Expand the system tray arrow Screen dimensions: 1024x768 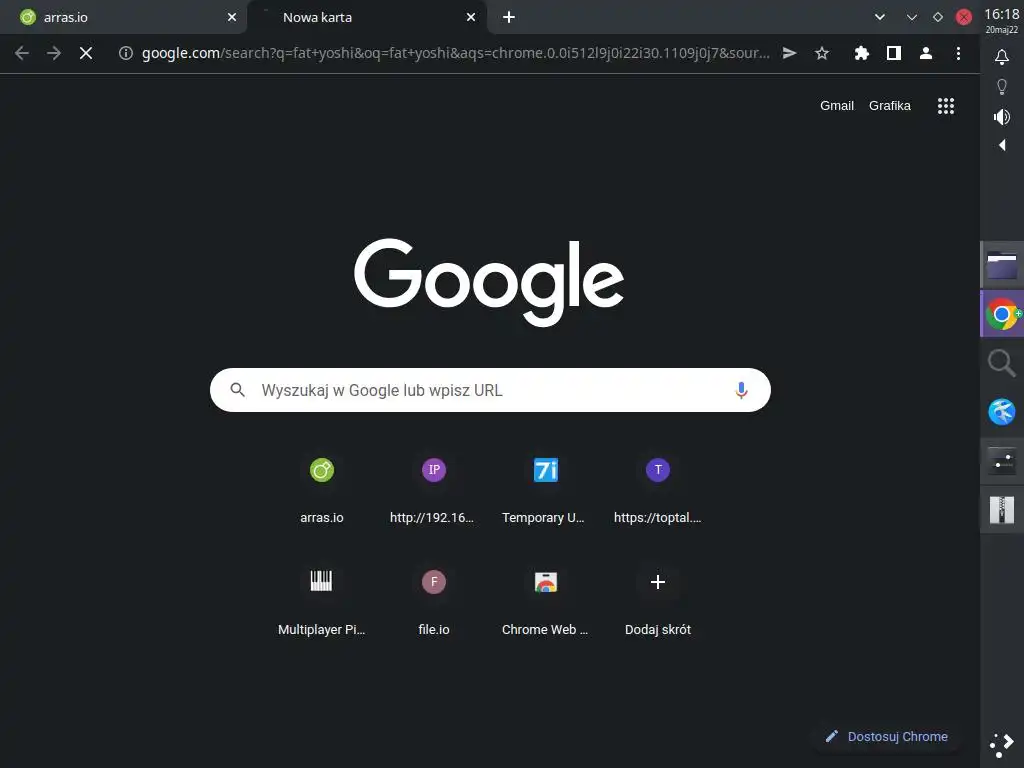coord(1002,145)
